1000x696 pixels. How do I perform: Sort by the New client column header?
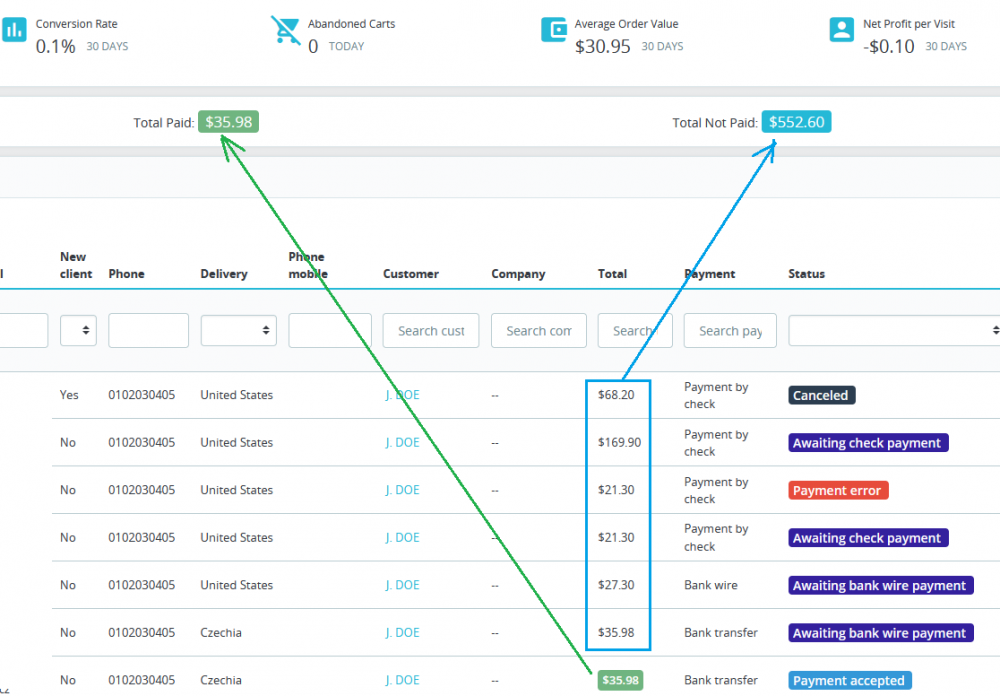point(76,265)
